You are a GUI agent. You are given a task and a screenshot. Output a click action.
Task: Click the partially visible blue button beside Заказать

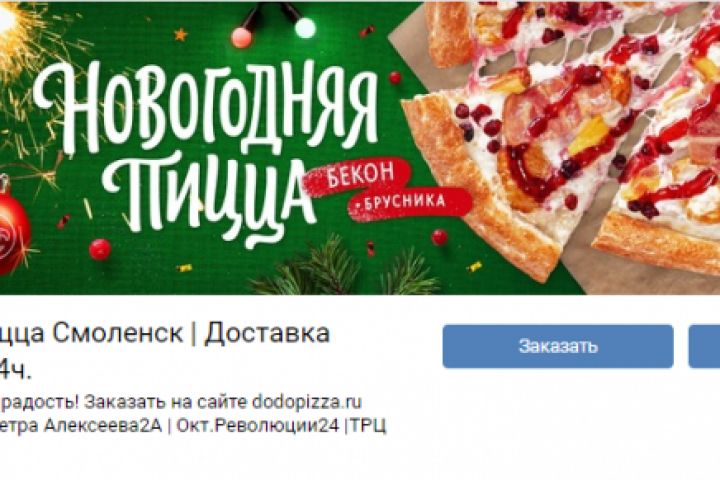[704, 346]
